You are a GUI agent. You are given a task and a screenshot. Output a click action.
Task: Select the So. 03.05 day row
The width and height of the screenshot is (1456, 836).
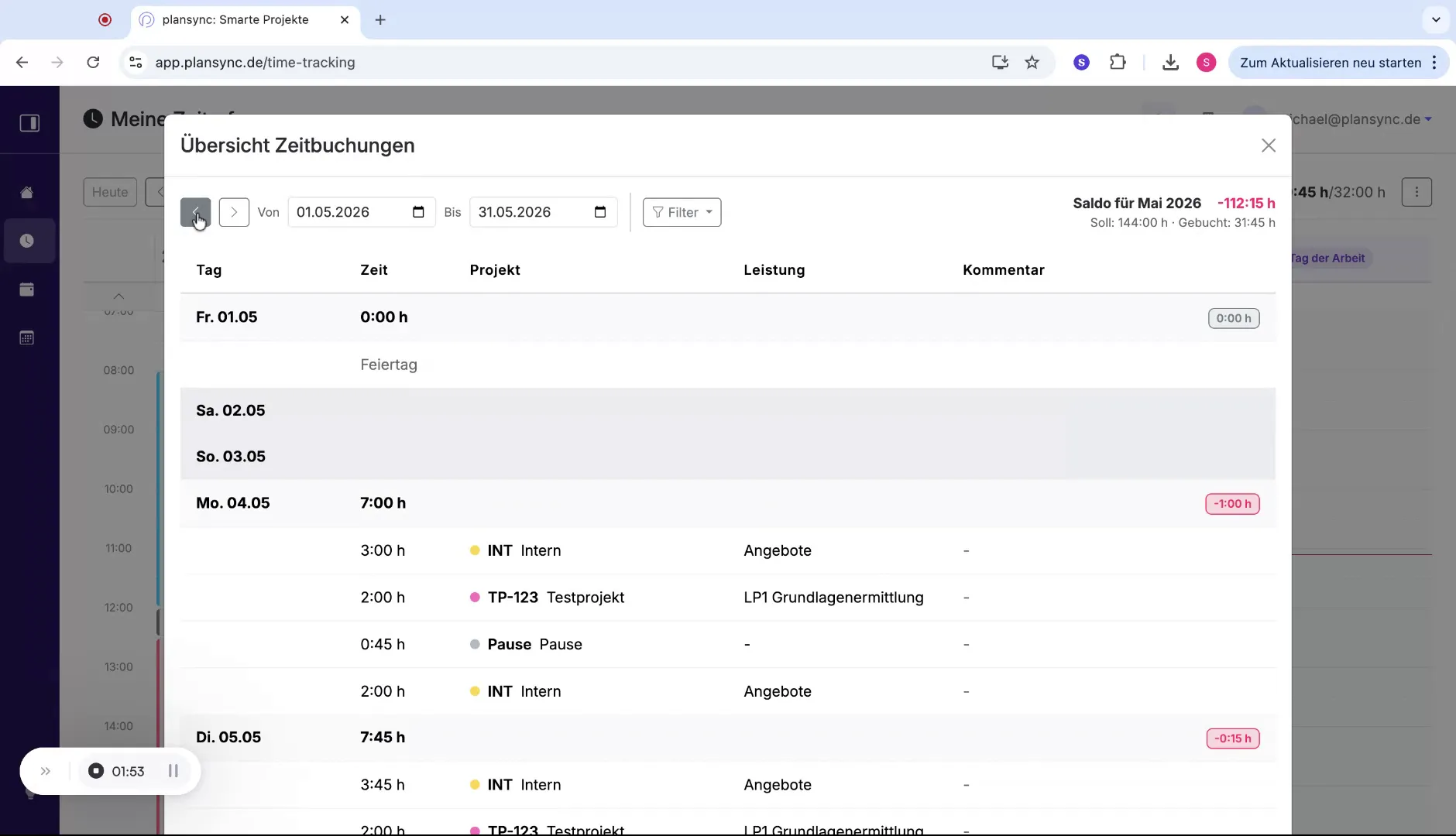[728, 457]
